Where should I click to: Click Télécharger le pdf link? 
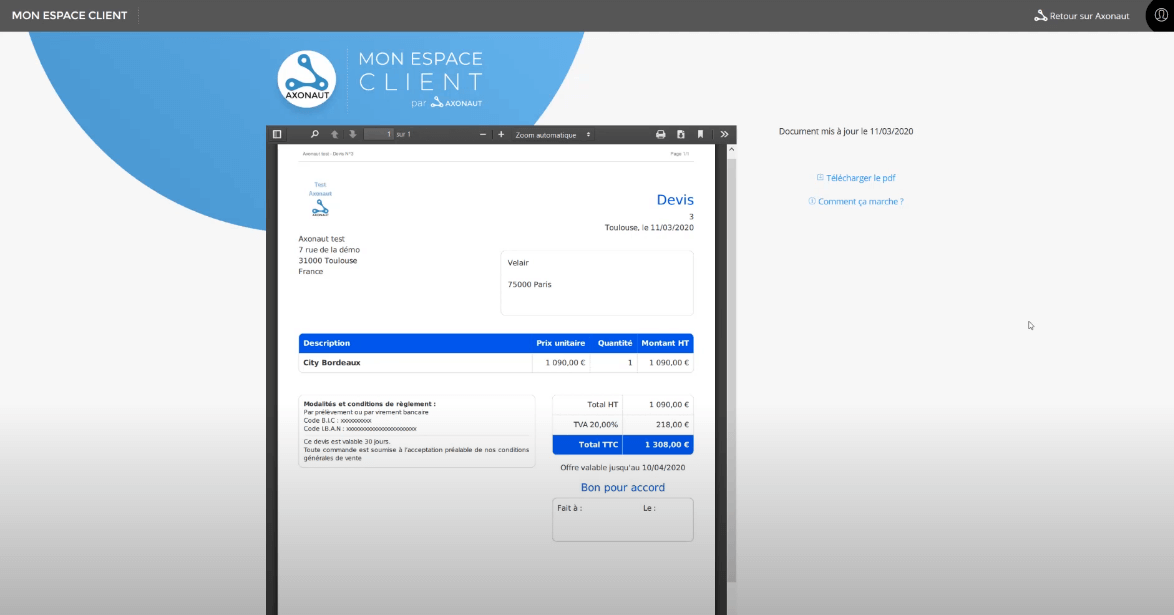click(x=856, y=178)
